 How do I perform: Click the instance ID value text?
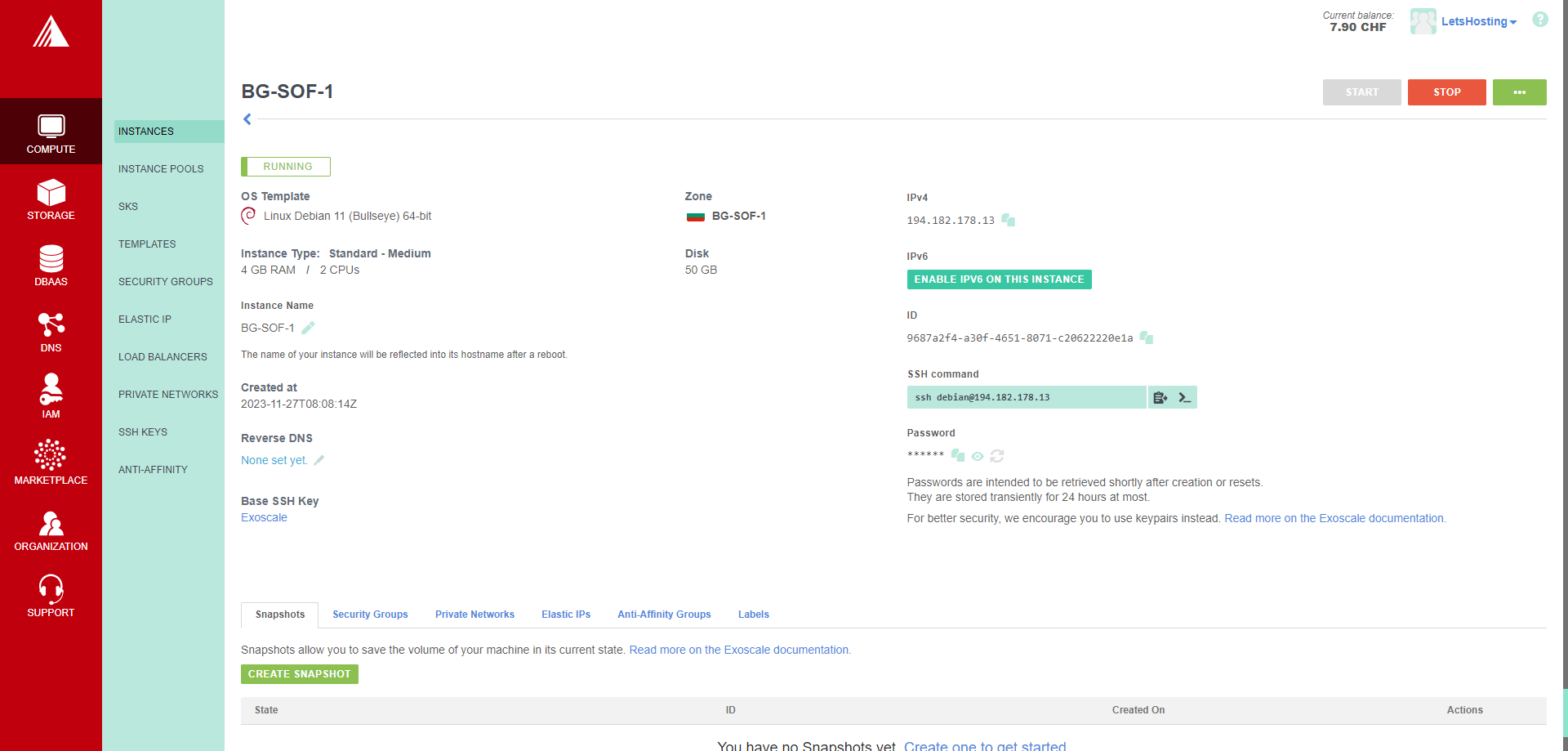(x=1020, y=338)
